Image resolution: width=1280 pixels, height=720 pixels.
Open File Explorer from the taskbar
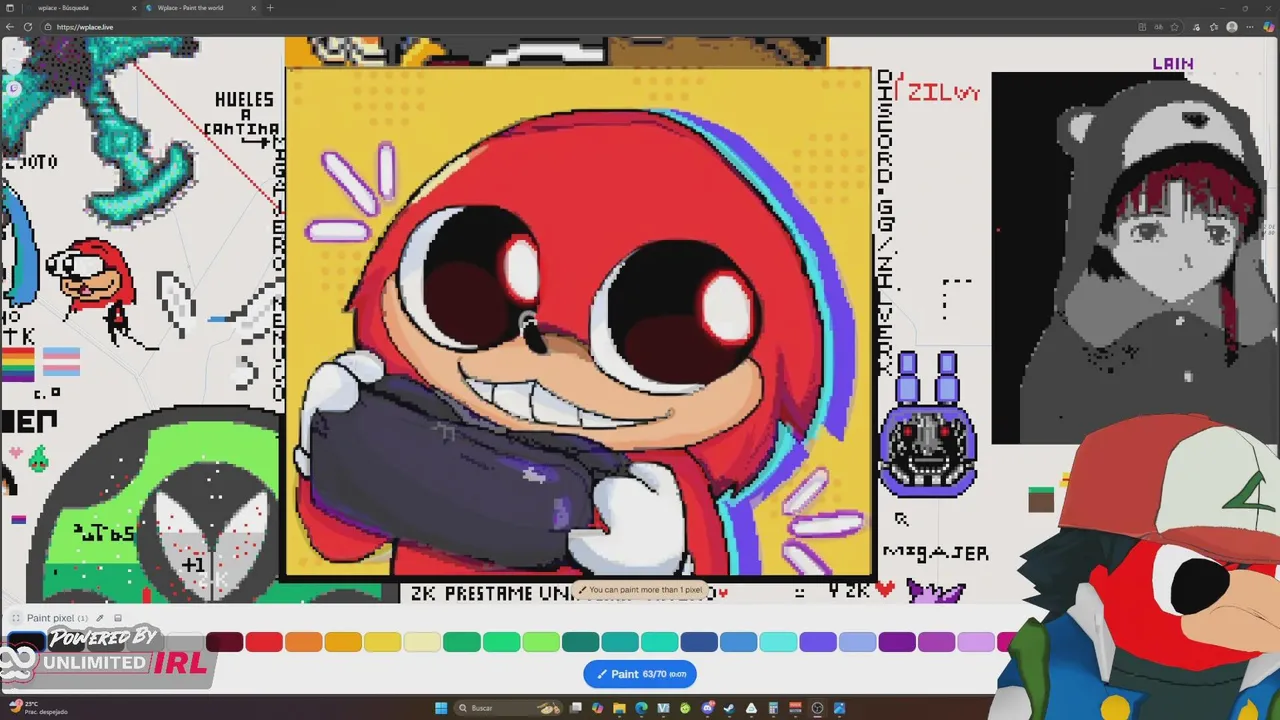tap(619, 708)
